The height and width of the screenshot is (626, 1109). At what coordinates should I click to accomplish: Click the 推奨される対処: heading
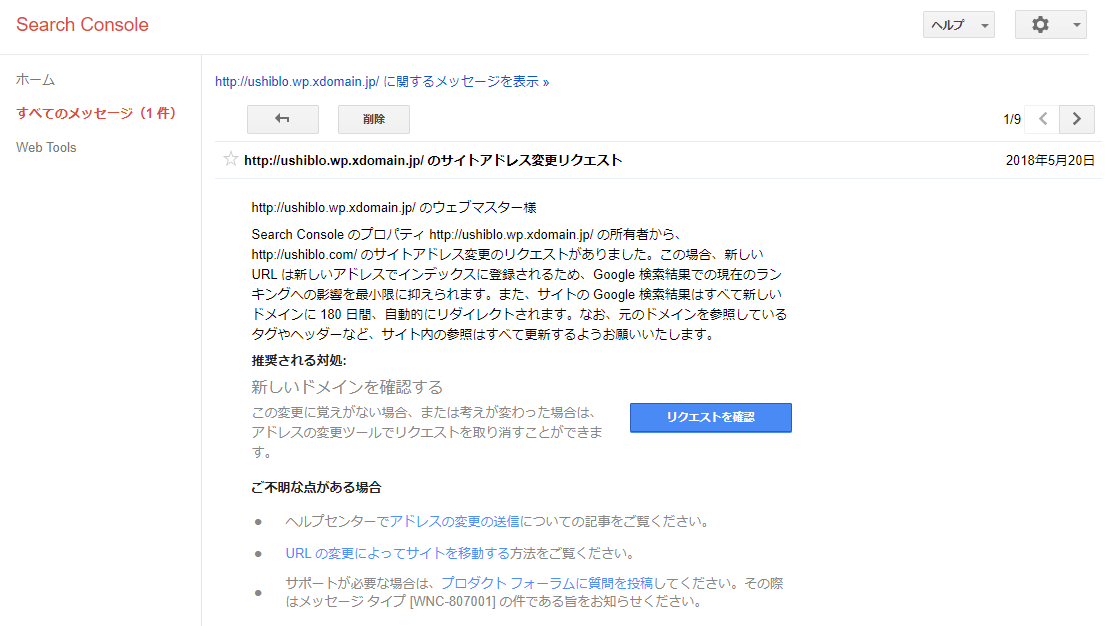(x=298, y=360)
